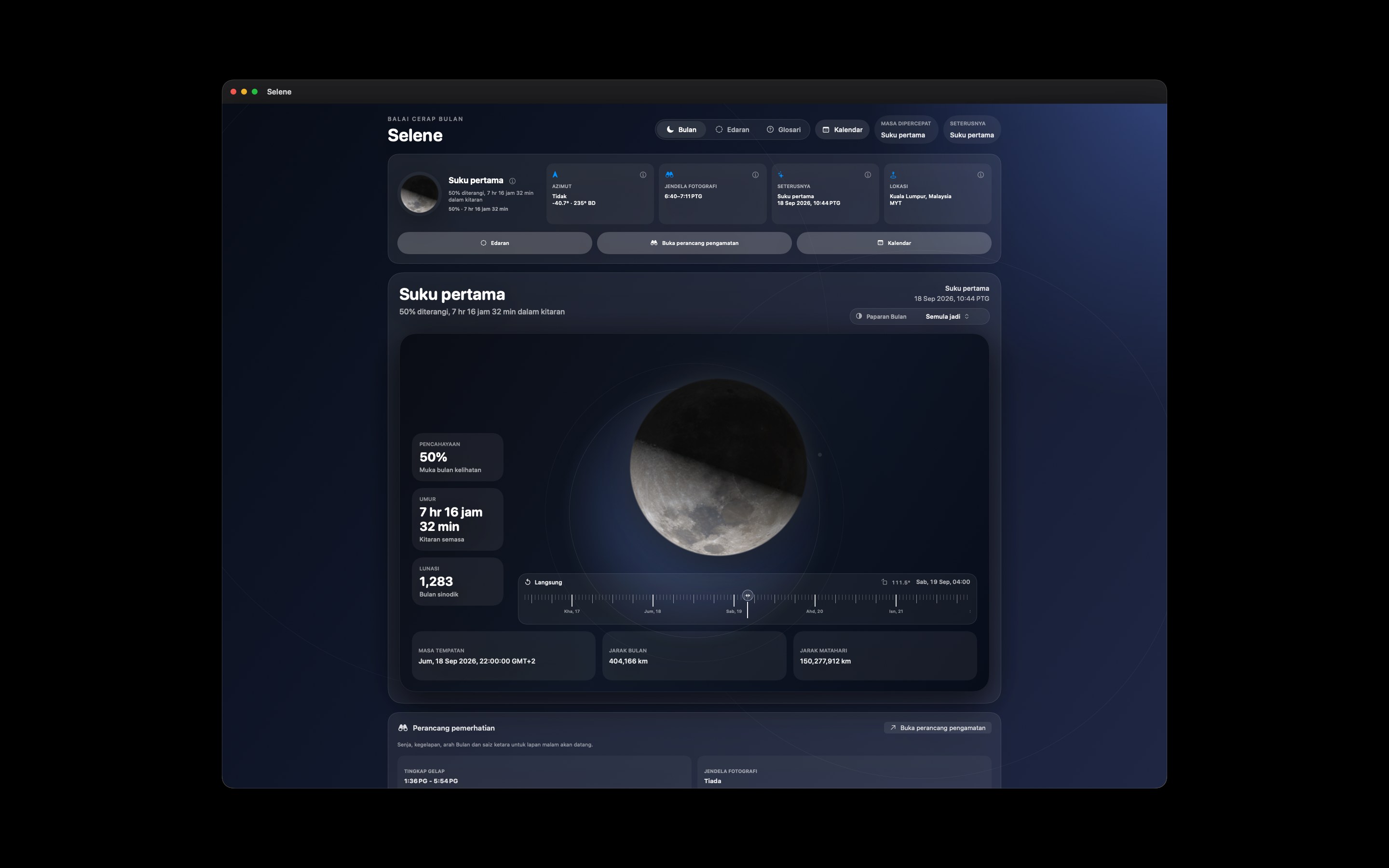The image size is (1389, 868).
Task: Click the binoculars icon beside Perancang pemerhatian
Action: pos(402,728)
